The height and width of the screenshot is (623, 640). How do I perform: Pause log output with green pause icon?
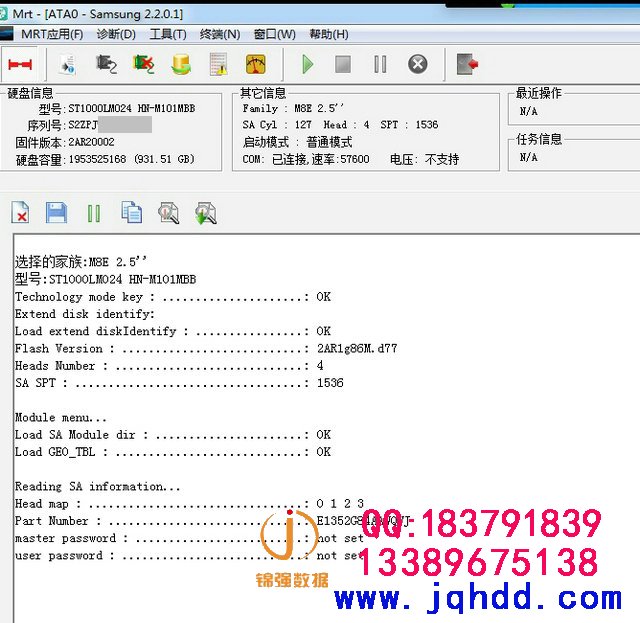coord(94,214)
